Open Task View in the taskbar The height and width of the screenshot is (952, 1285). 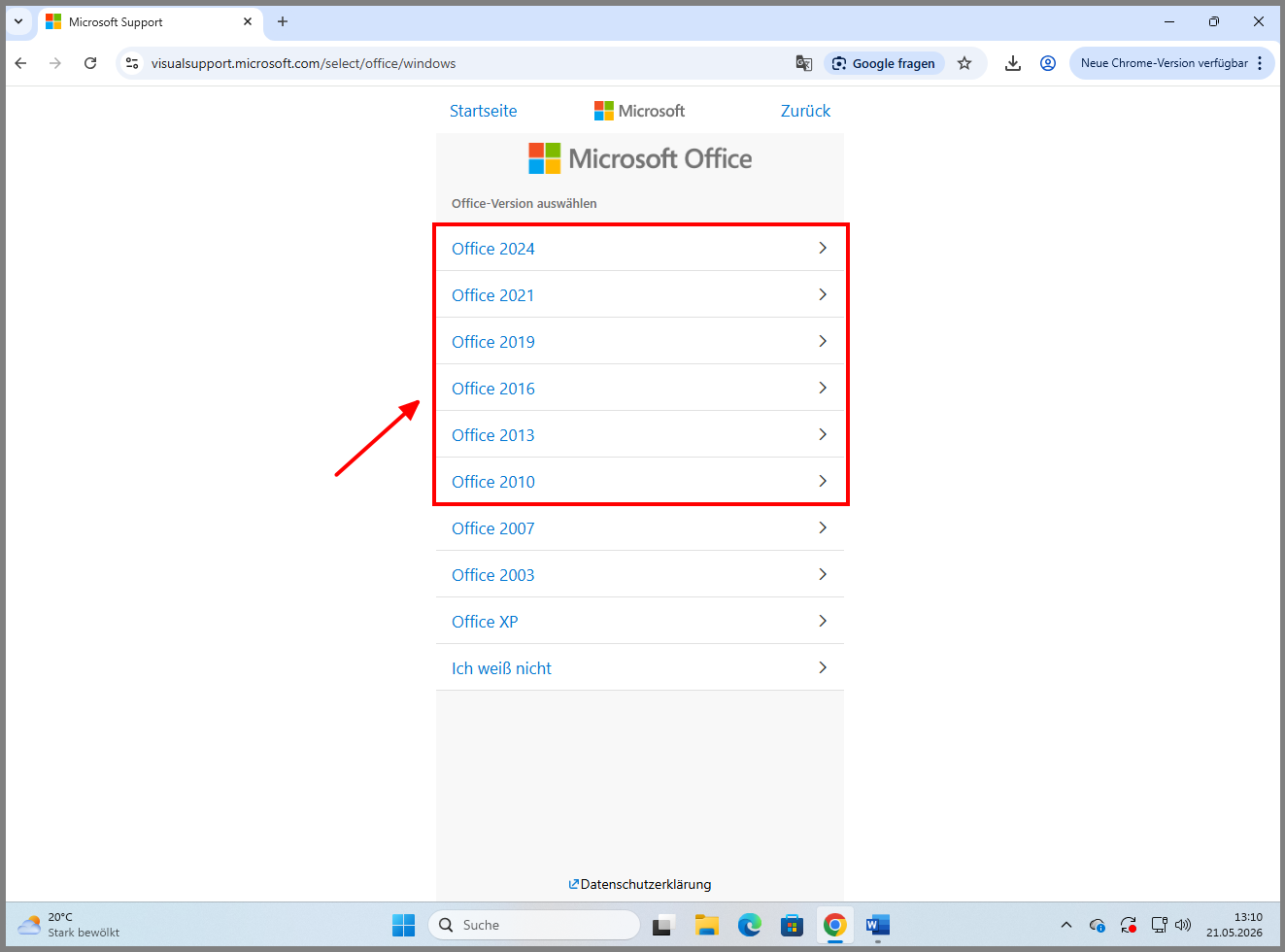click(663, 925)
